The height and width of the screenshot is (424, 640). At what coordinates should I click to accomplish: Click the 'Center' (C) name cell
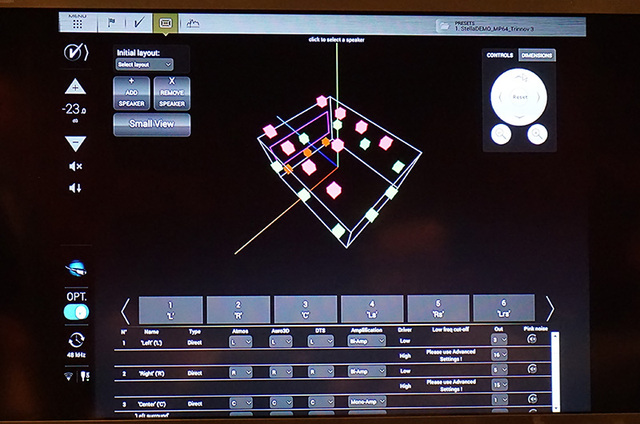[x=151, y=404]
